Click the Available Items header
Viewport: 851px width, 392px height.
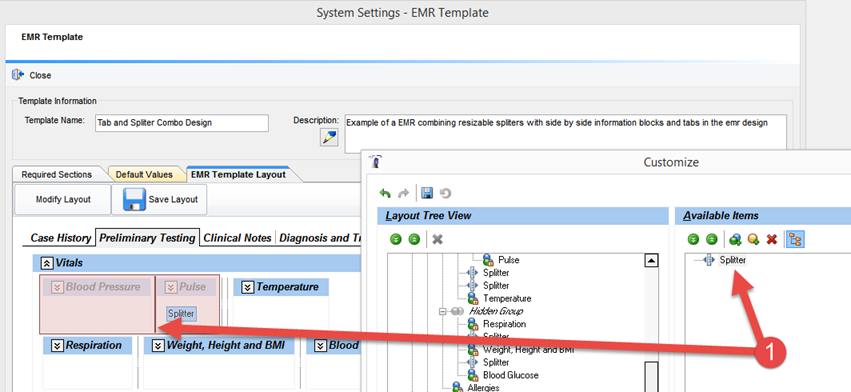(x=763, y=216)
